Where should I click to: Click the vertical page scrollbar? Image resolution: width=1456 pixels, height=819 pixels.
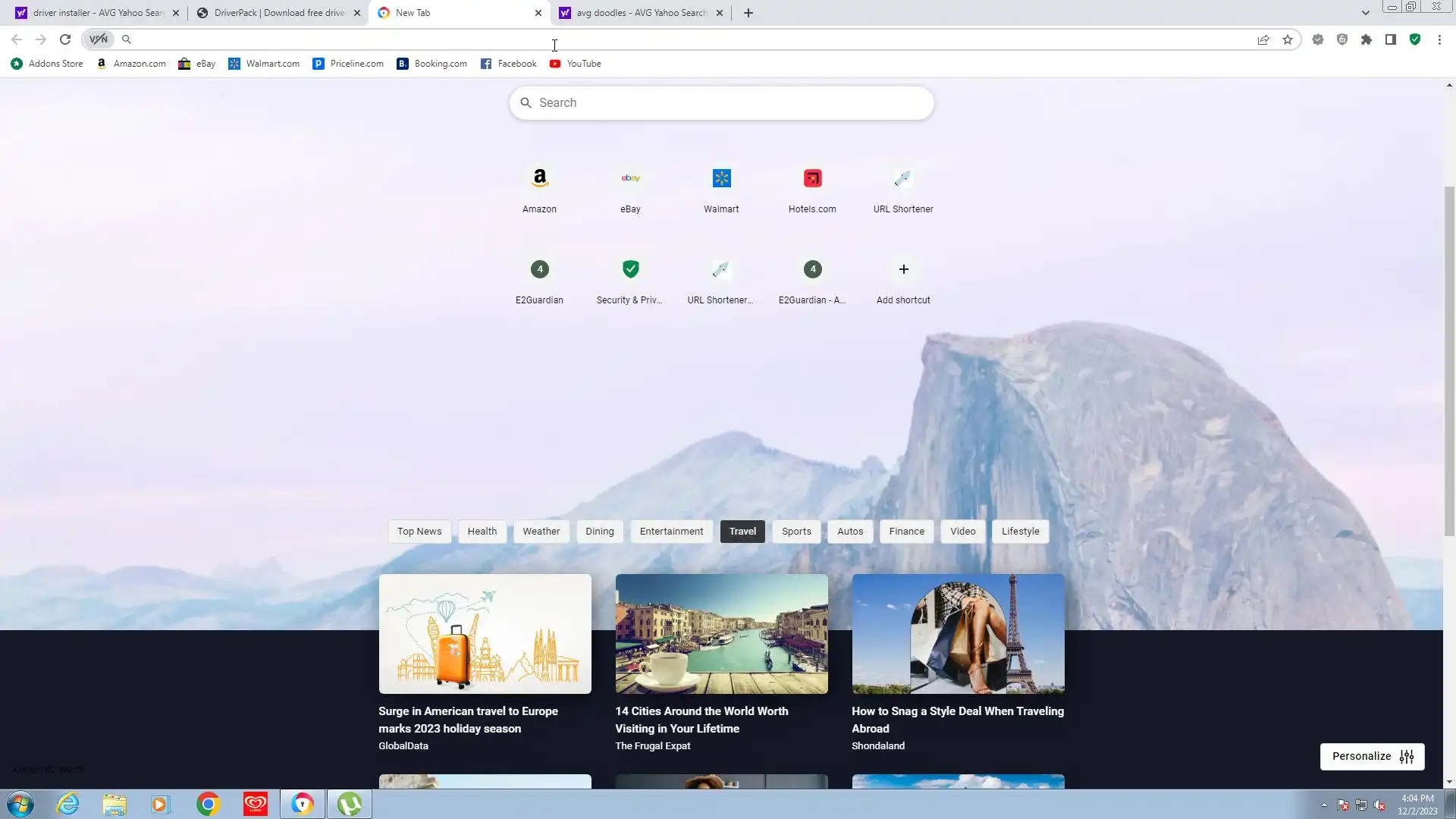click(1449, 360)
